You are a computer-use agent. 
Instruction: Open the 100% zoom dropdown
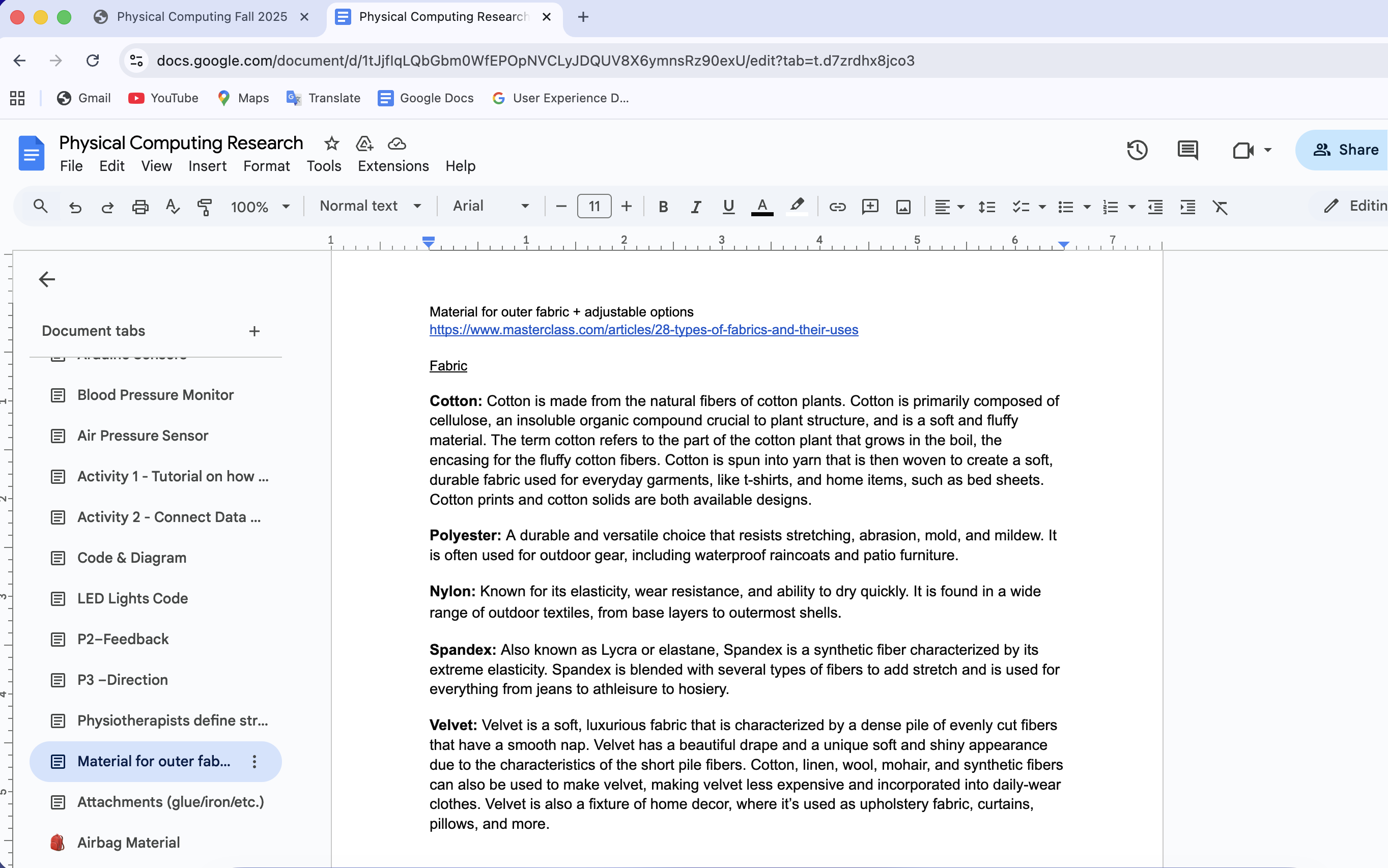(x=260, y=207)
